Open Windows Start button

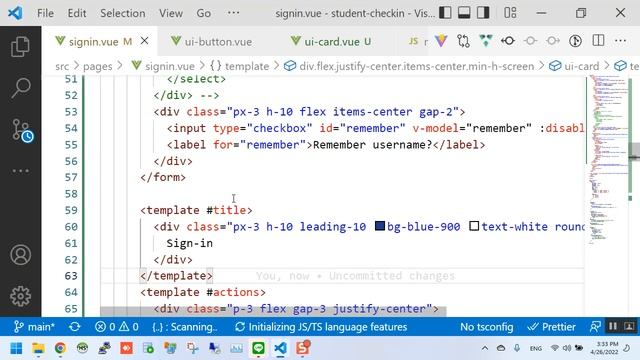coord(16,348)
